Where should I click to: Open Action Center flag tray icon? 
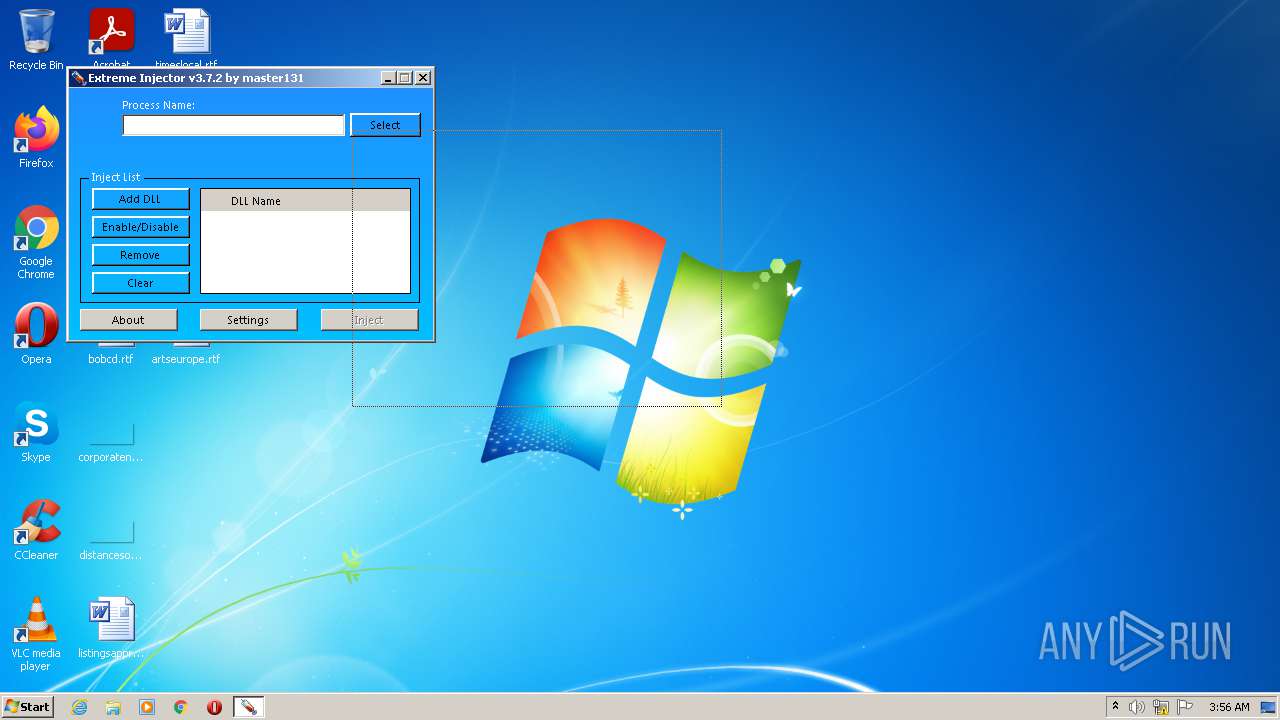coord(1185,707)
